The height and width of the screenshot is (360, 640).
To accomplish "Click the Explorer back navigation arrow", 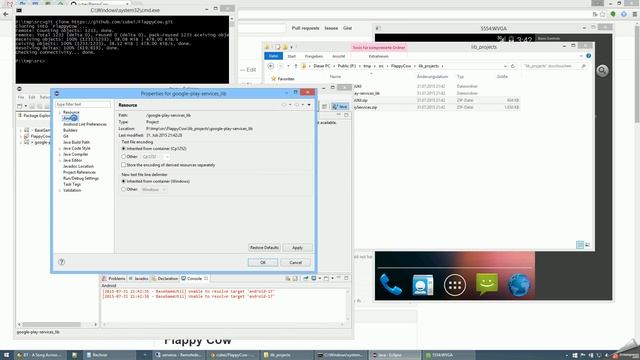I will tap(271, 66).
